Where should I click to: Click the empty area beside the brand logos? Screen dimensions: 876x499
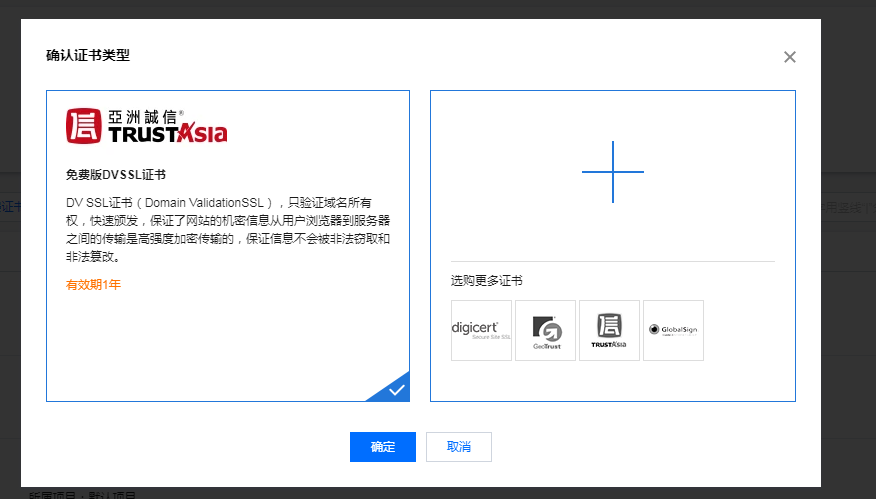(745, 330)
